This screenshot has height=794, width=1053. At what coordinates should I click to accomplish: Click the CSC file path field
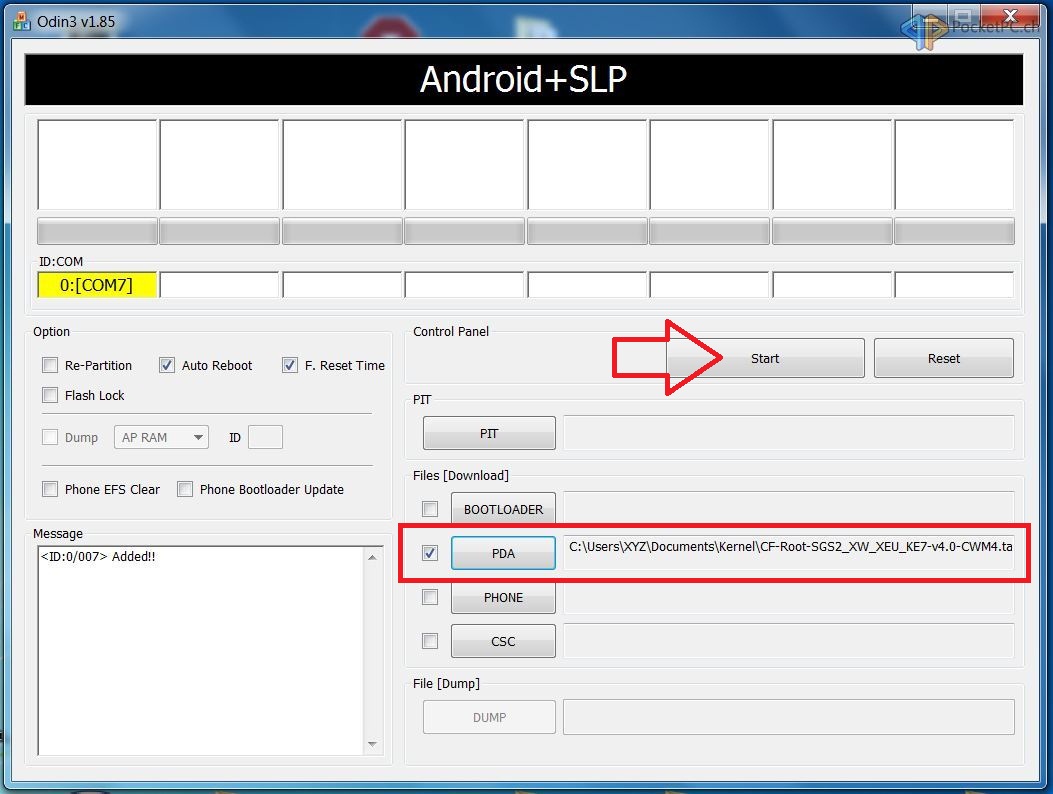(788, 641)
